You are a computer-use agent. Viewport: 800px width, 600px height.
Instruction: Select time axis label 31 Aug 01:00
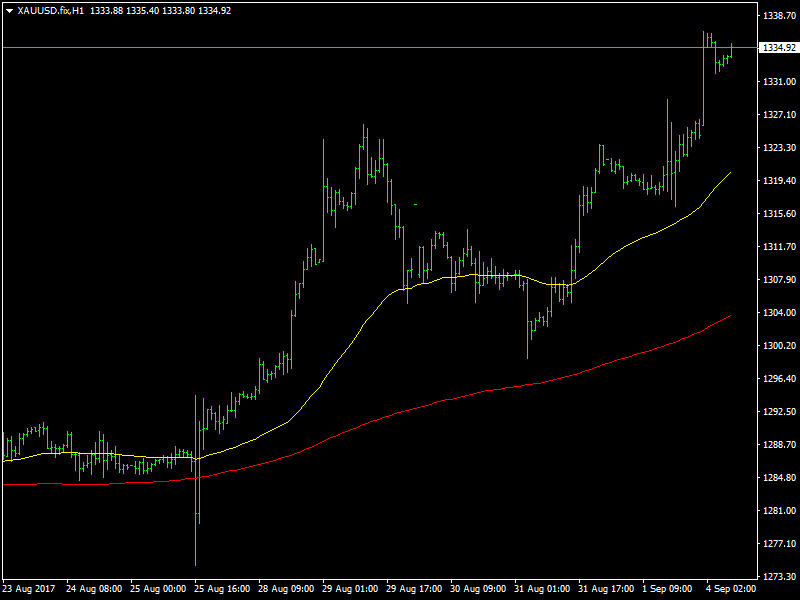pyautogui.click(x=542, y=589)
